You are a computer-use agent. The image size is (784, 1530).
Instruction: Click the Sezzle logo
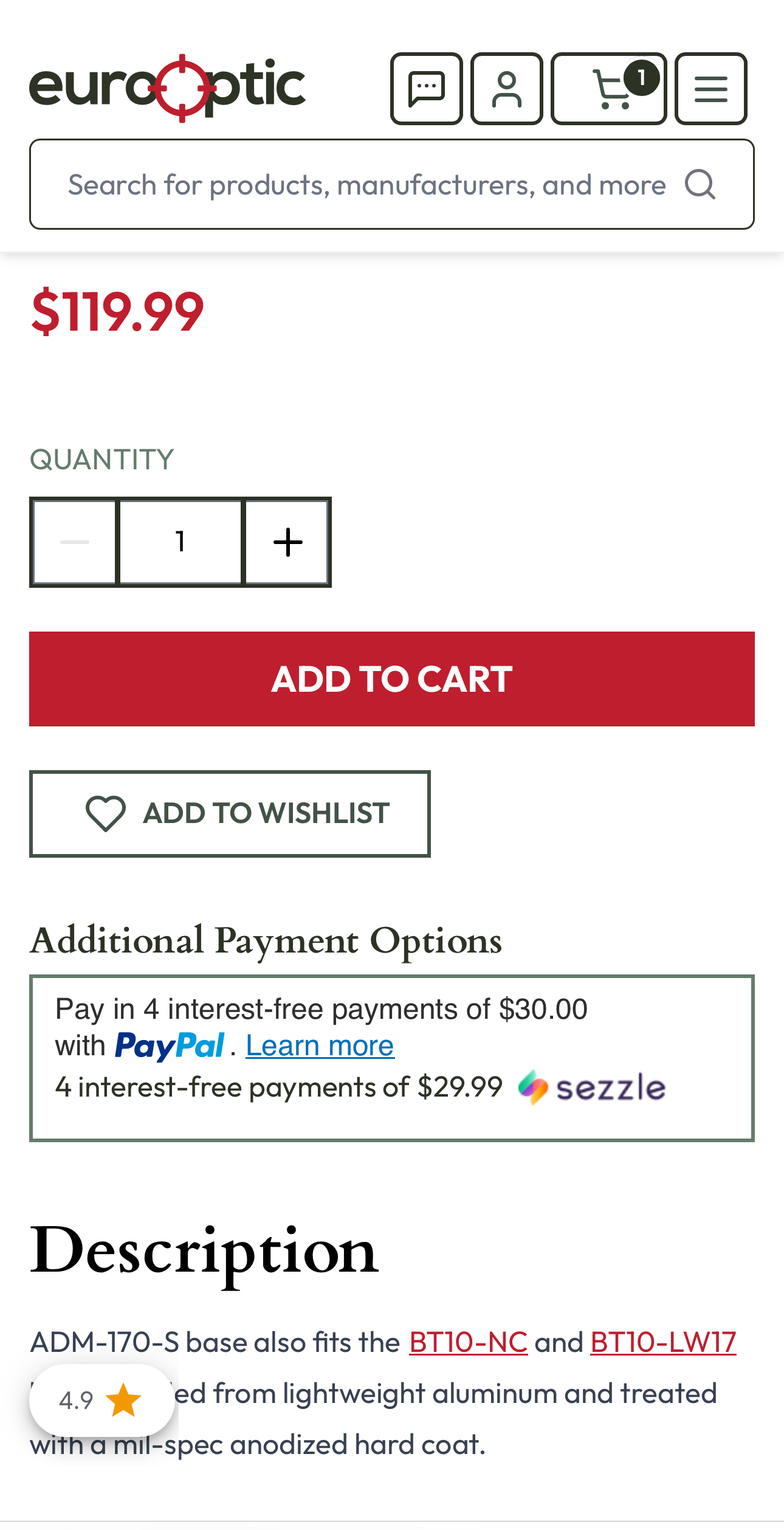click(592, 1087)
